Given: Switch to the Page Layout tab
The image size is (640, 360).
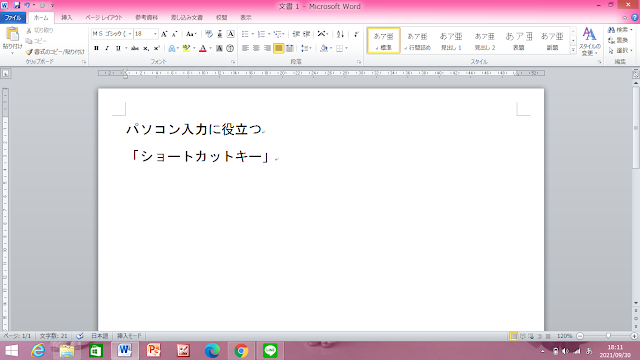Looking at the screenshot, I should [x=104, y=18].
